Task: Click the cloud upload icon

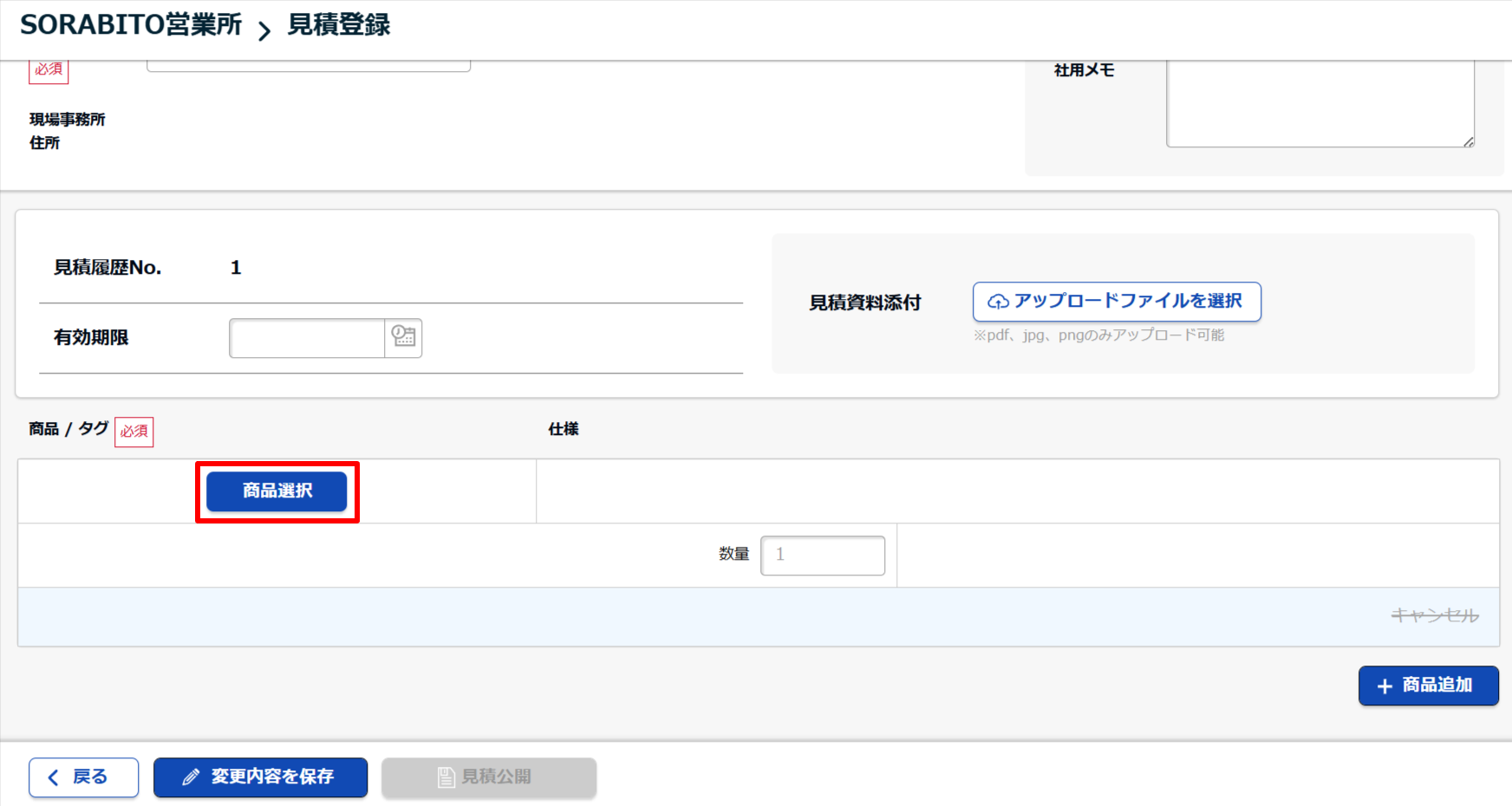Action: tap(998, 302)
